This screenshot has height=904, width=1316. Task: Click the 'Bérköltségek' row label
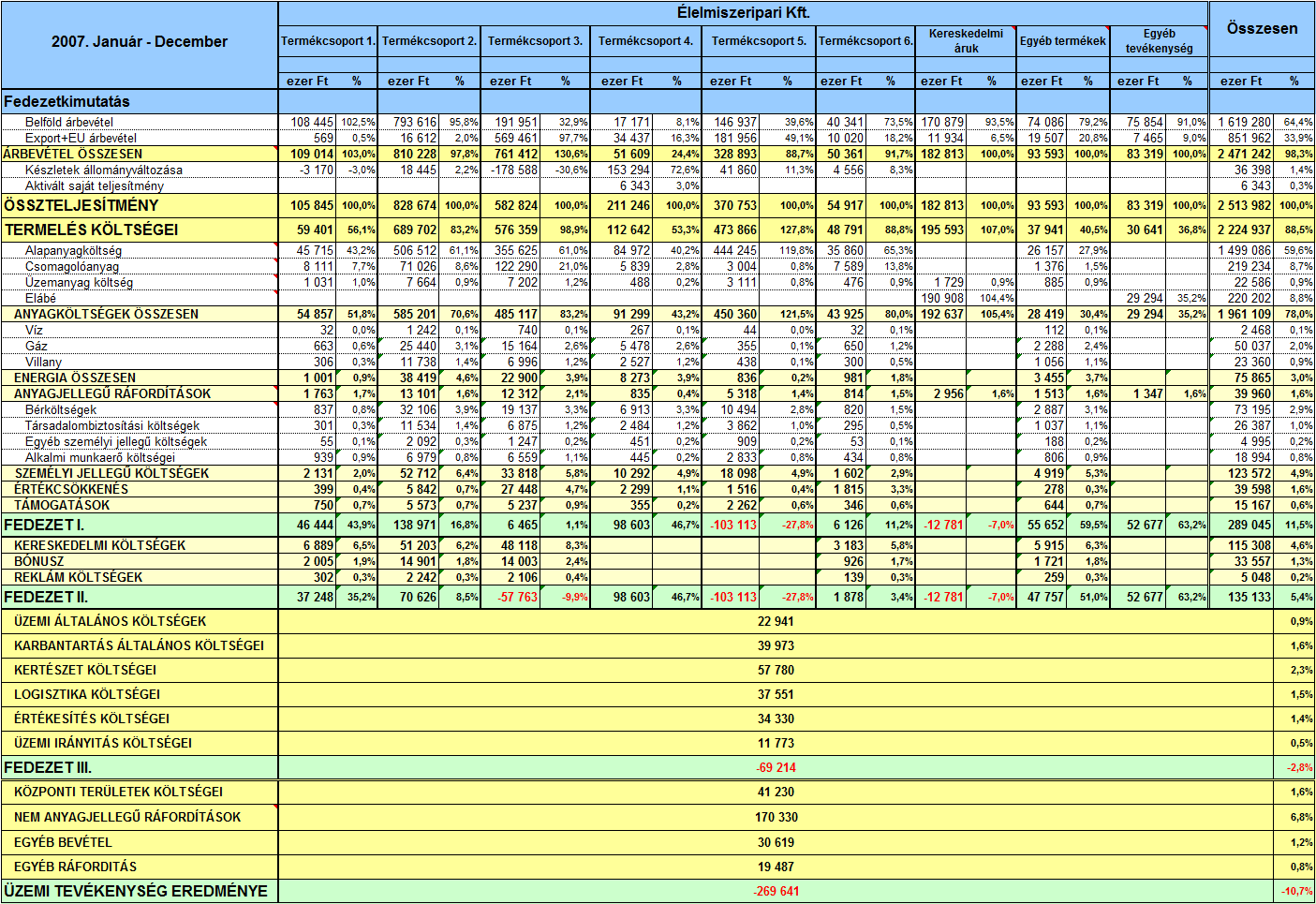[61, 410]
